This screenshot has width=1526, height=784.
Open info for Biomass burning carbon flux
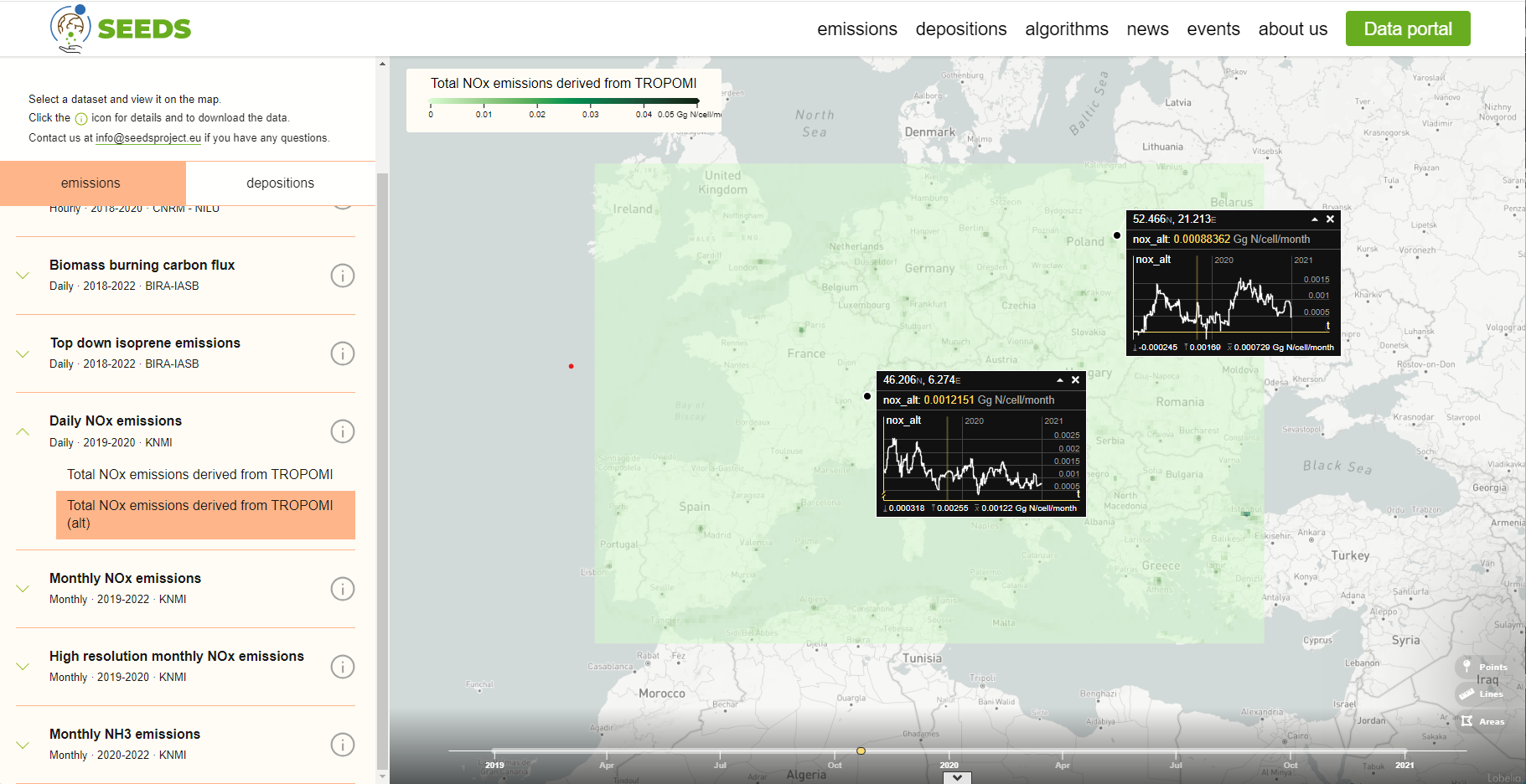(x=342, y=276)
